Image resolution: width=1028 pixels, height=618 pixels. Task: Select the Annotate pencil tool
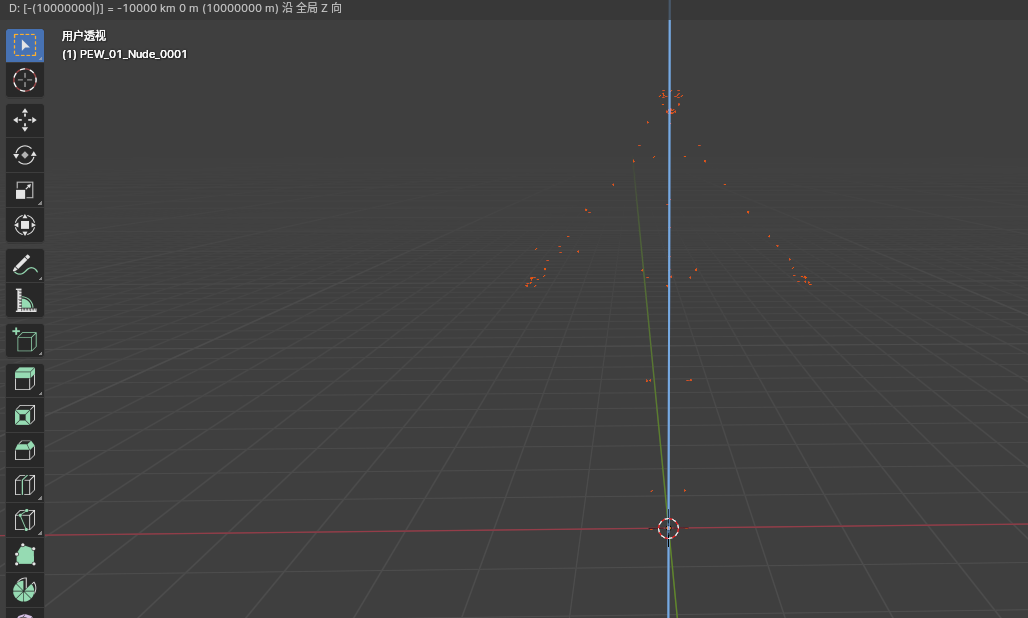click(25, 265)
